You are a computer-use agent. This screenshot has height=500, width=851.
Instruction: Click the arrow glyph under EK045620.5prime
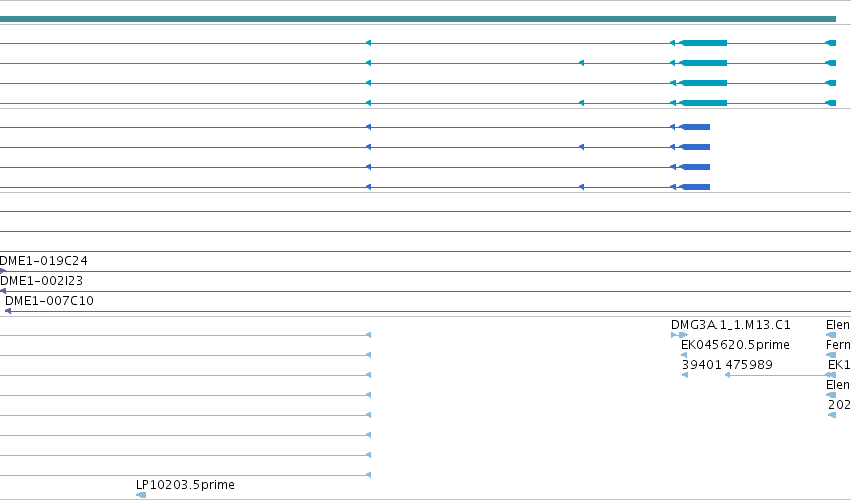[x=684, y=355]
